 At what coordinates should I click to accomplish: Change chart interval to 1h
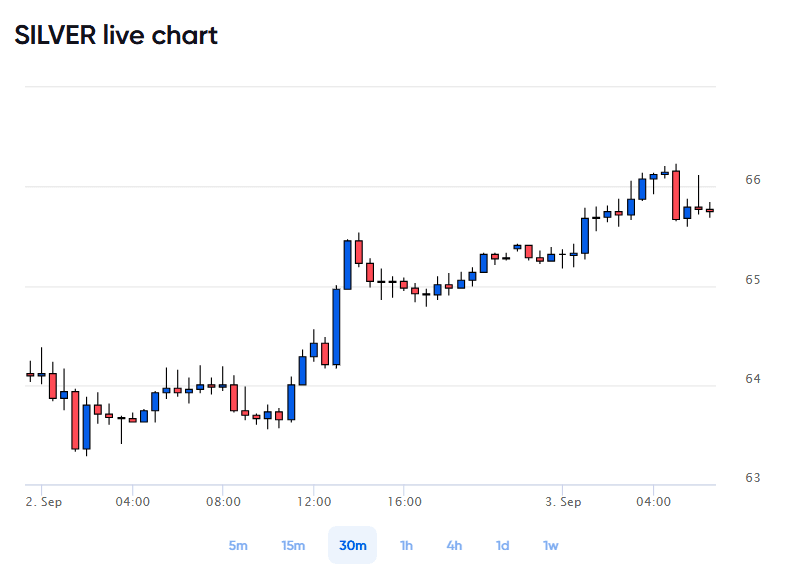click(x=406, y=545)
